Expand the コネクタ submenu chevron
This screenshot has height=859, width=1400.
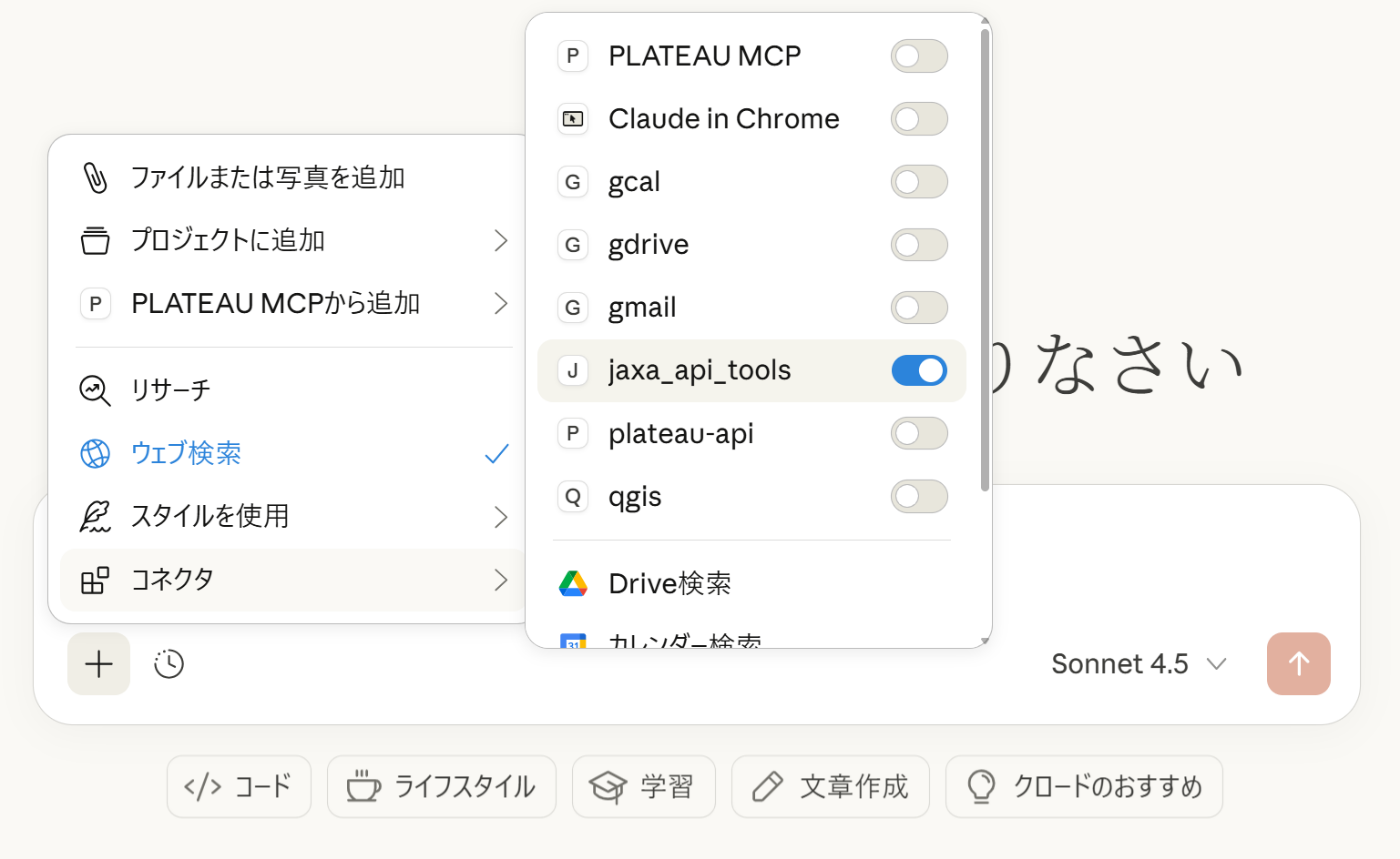[501, 580]
